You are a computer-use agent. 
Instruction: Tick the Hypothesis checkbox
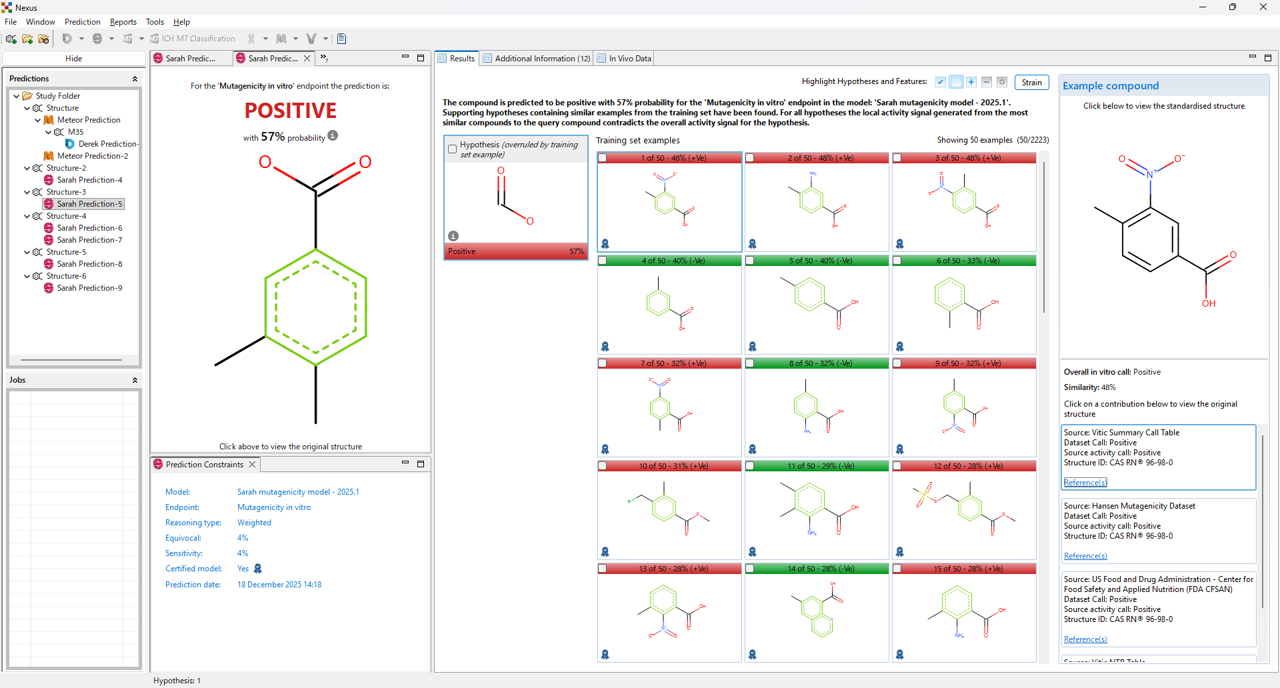click(x=452, y=149)
